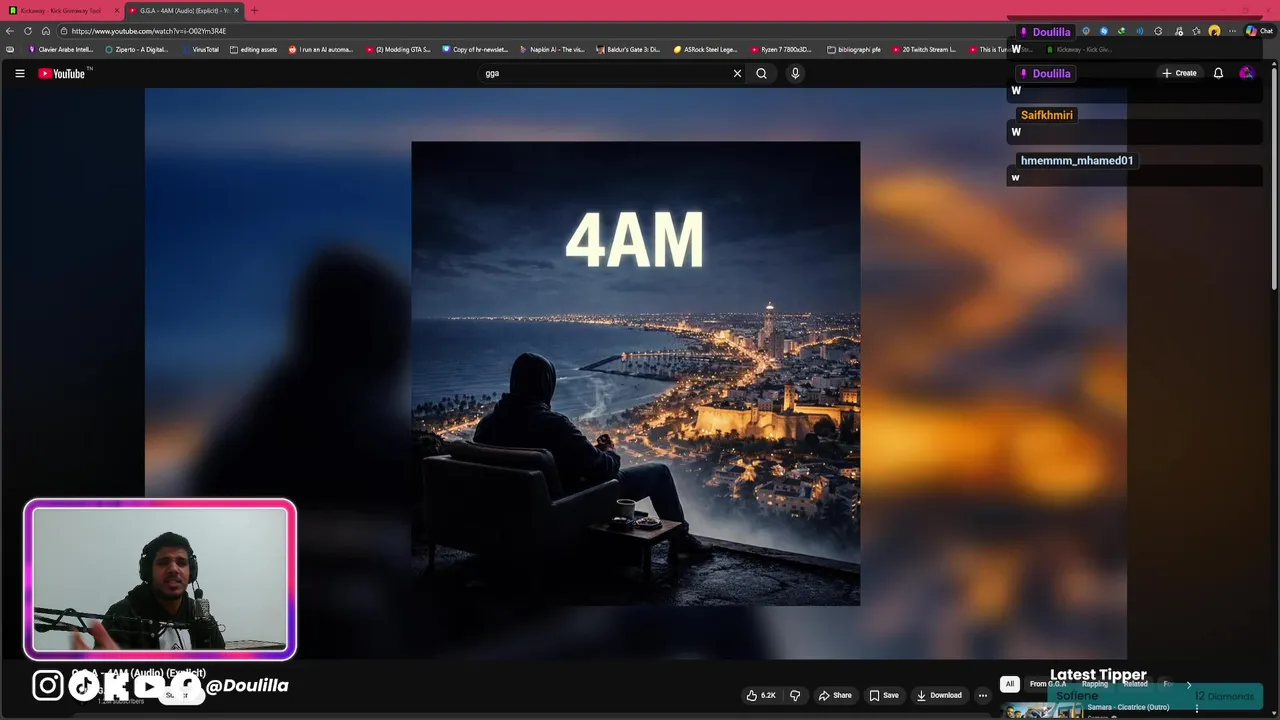Select the 'All' filter chip

point(1009,684)
